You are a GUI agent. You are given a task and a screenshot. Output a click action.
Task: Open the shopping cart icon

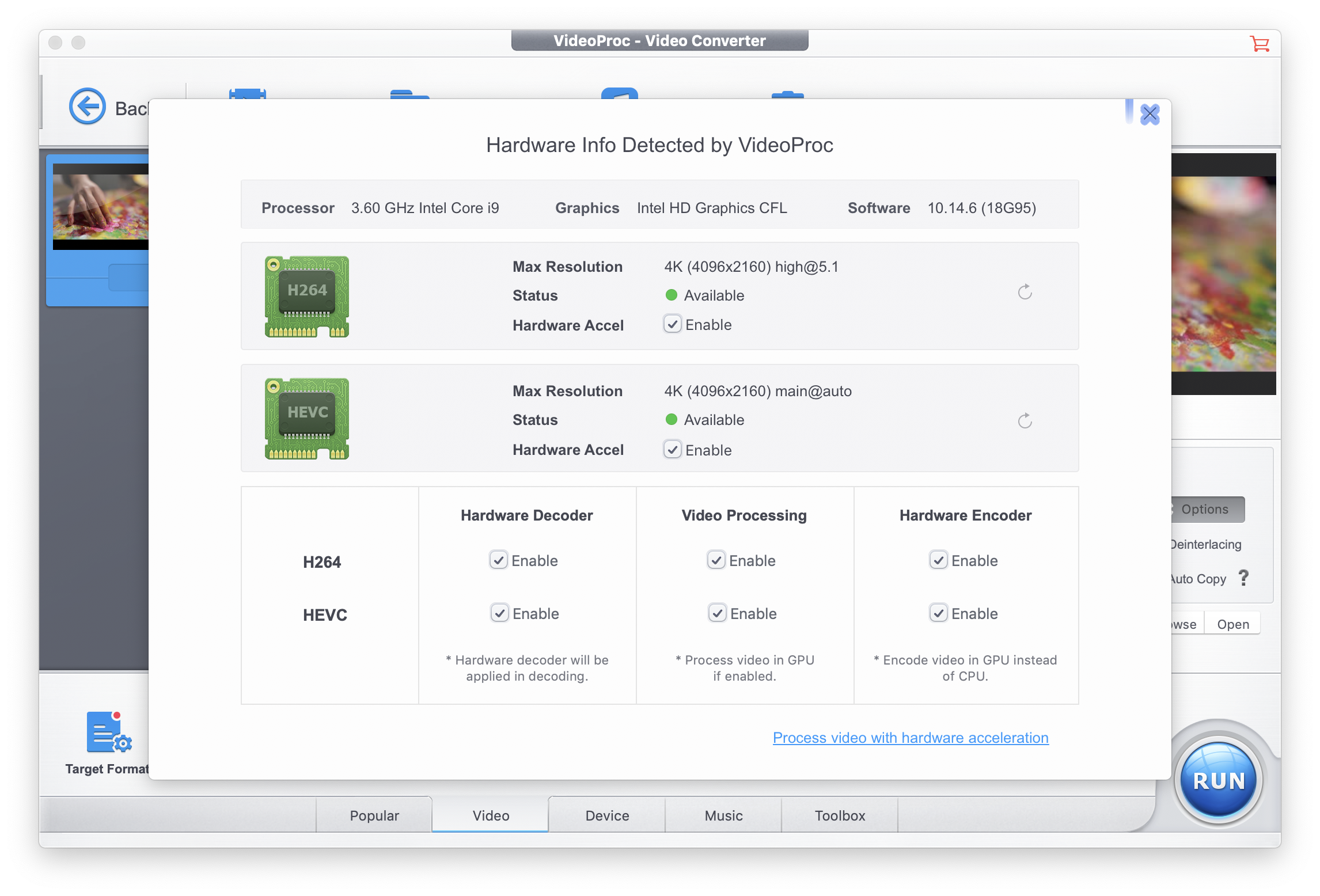pyautogui.click(x=1260, y=43)
